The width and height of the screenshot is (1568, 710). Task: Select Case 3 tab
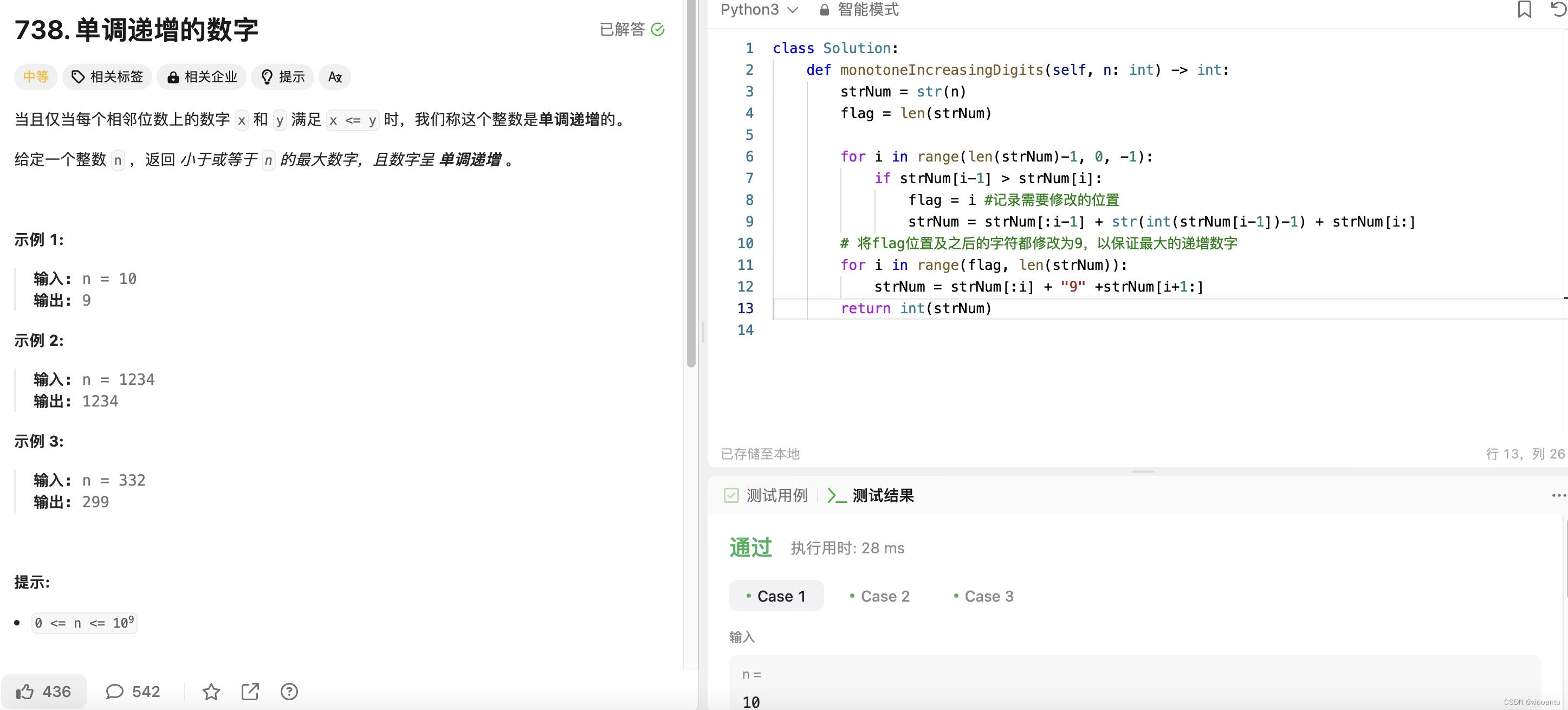point(983,596)
